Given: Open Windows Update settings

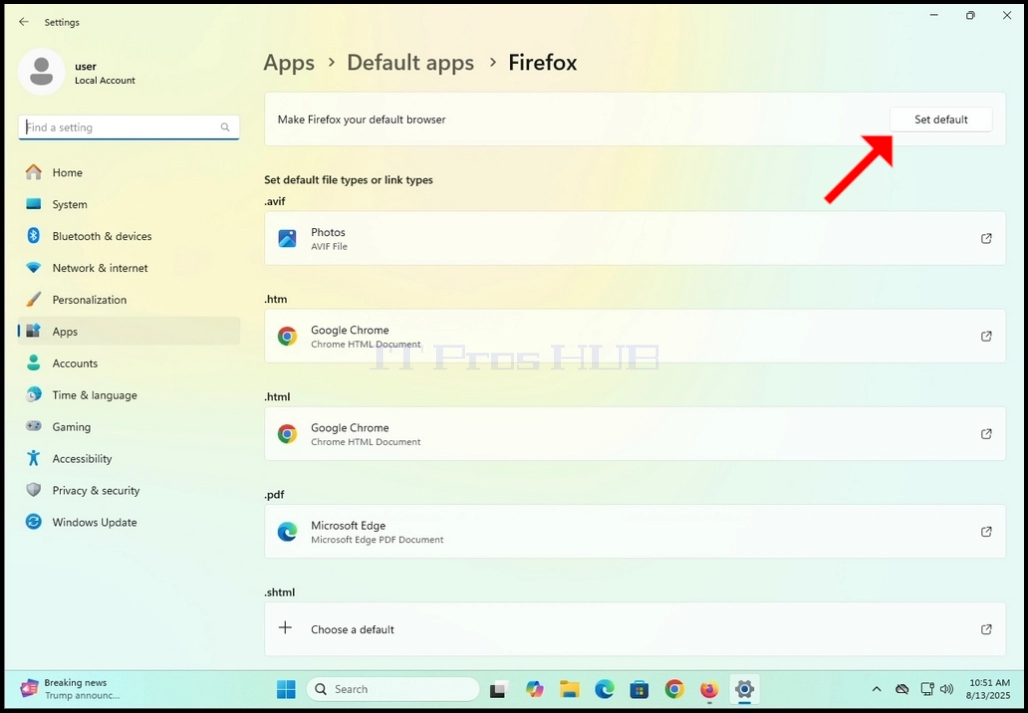Looking at the screenshot, I should [x=129, y=522].
